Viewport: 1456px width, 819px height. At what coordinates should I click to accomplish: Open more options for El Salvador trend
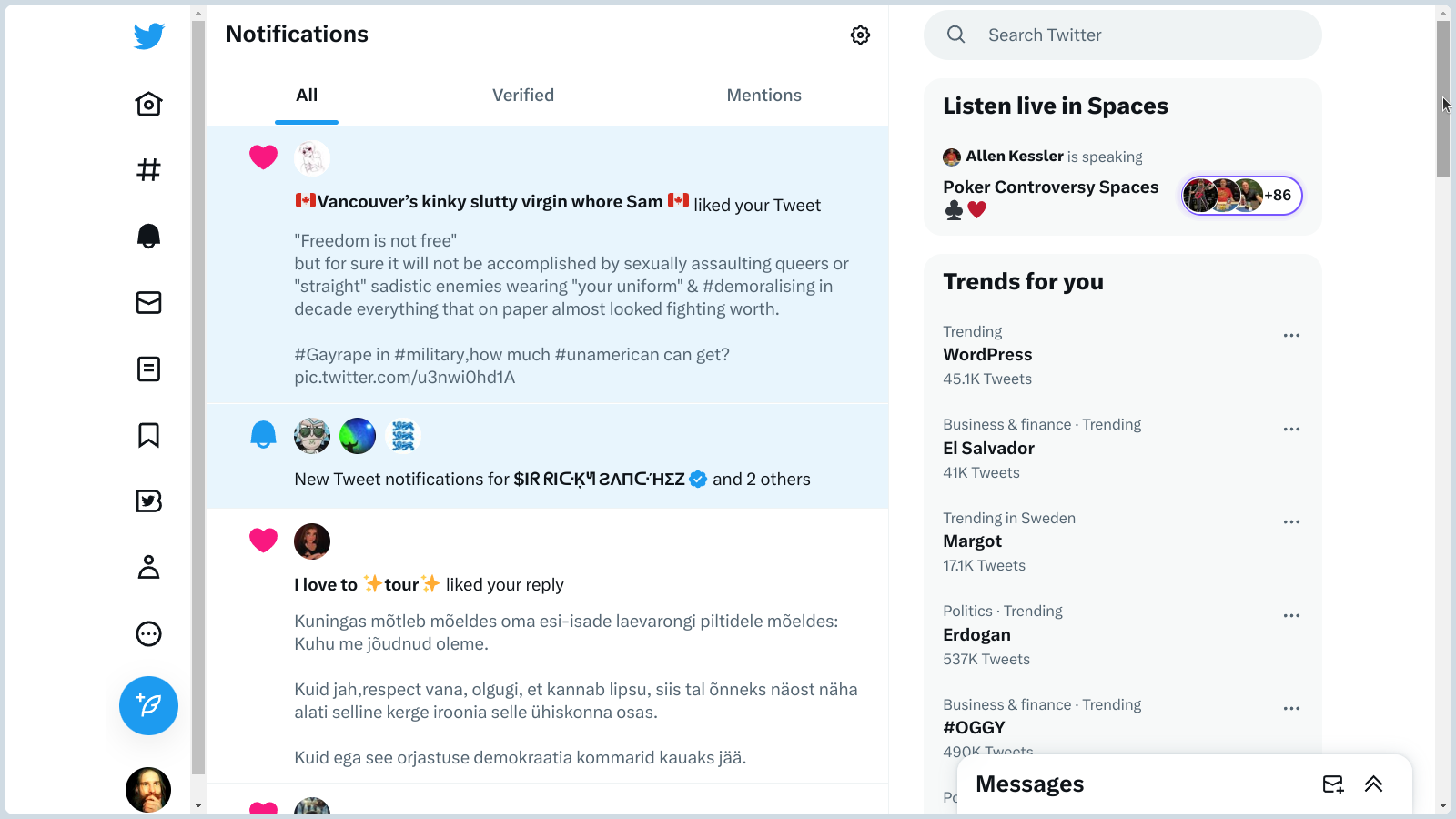tap(1291, 430)
